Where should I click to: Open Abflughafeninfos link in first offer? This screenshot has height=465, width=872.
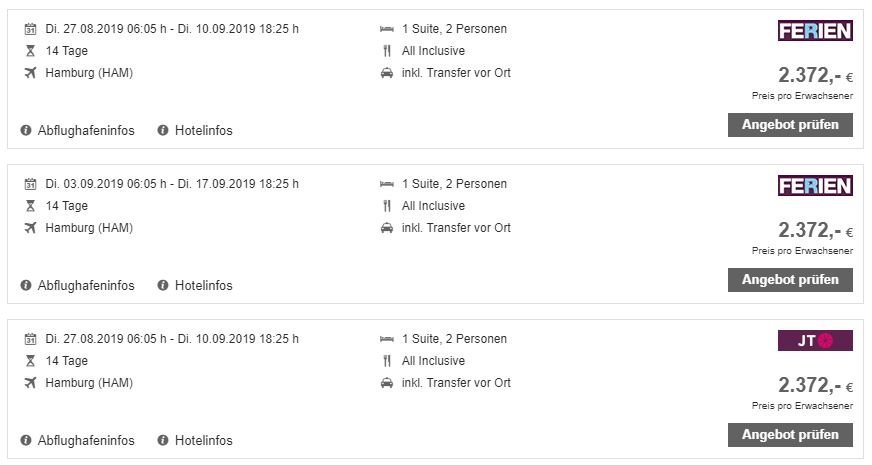[x=86, y=130]
